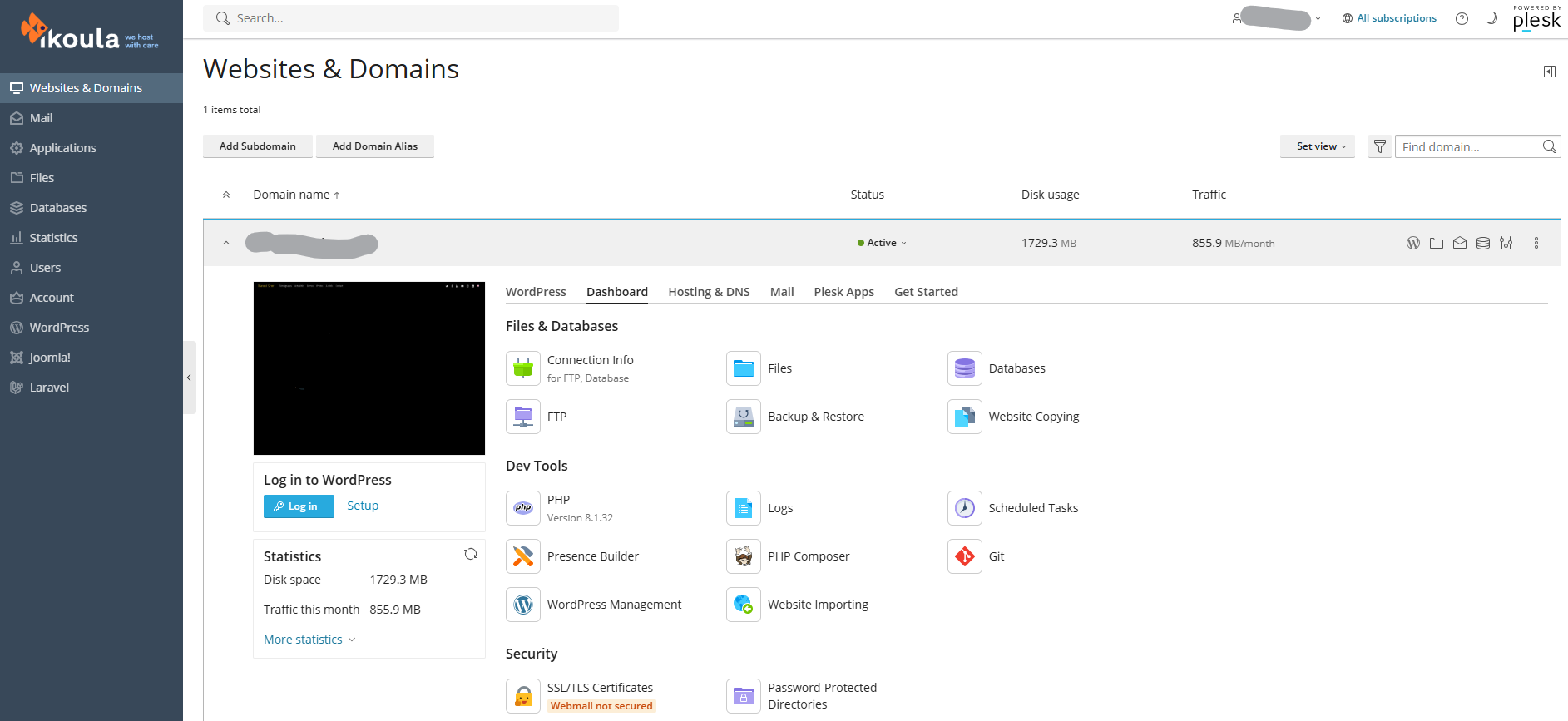Open PHP settings icon
Viewport: 1568px width, 721px height.
pyautogui.click(x=523, y=508)
